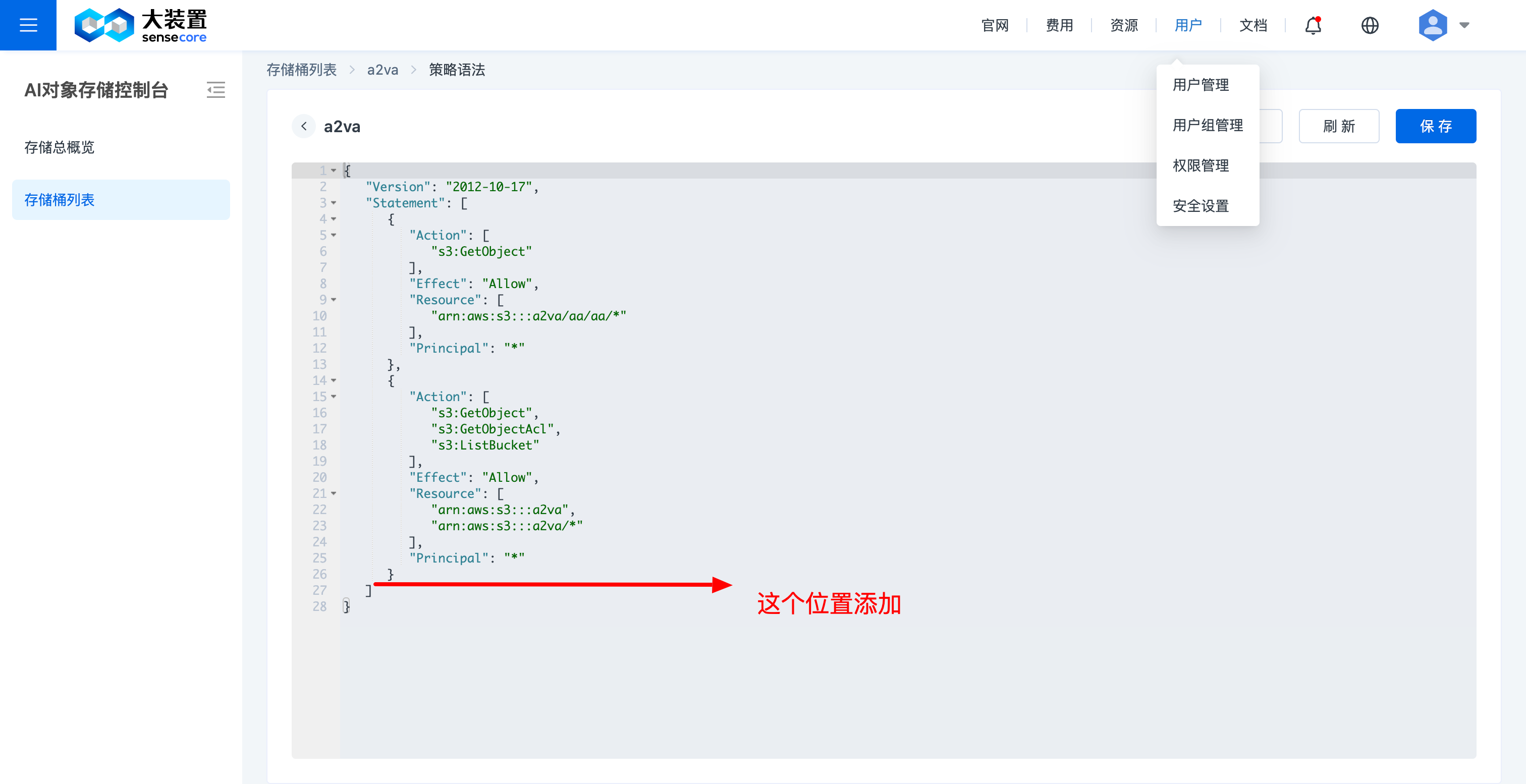Open 存储总概览 in the sidebar
Image resolution: width=1526 pixels, height=784 pixels.
pos(59,147)
